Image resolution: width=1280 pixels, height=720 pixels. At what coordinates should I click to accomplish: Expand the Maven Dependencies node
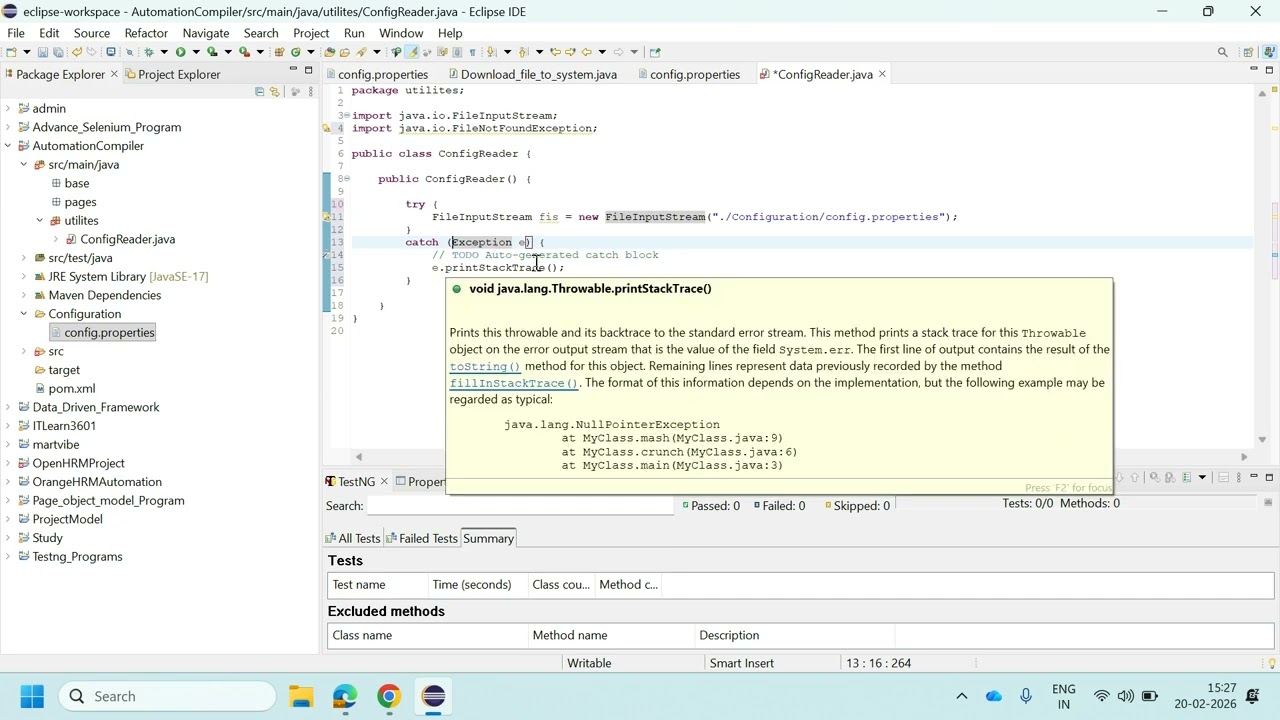pyautogui.click(x=24, y=295)
